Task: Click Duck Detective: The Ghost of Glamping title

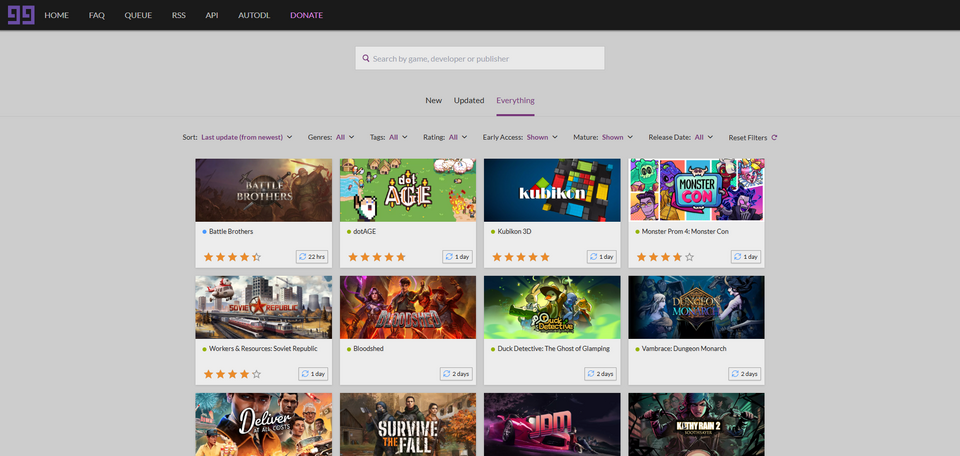Action: click(553, 349)
